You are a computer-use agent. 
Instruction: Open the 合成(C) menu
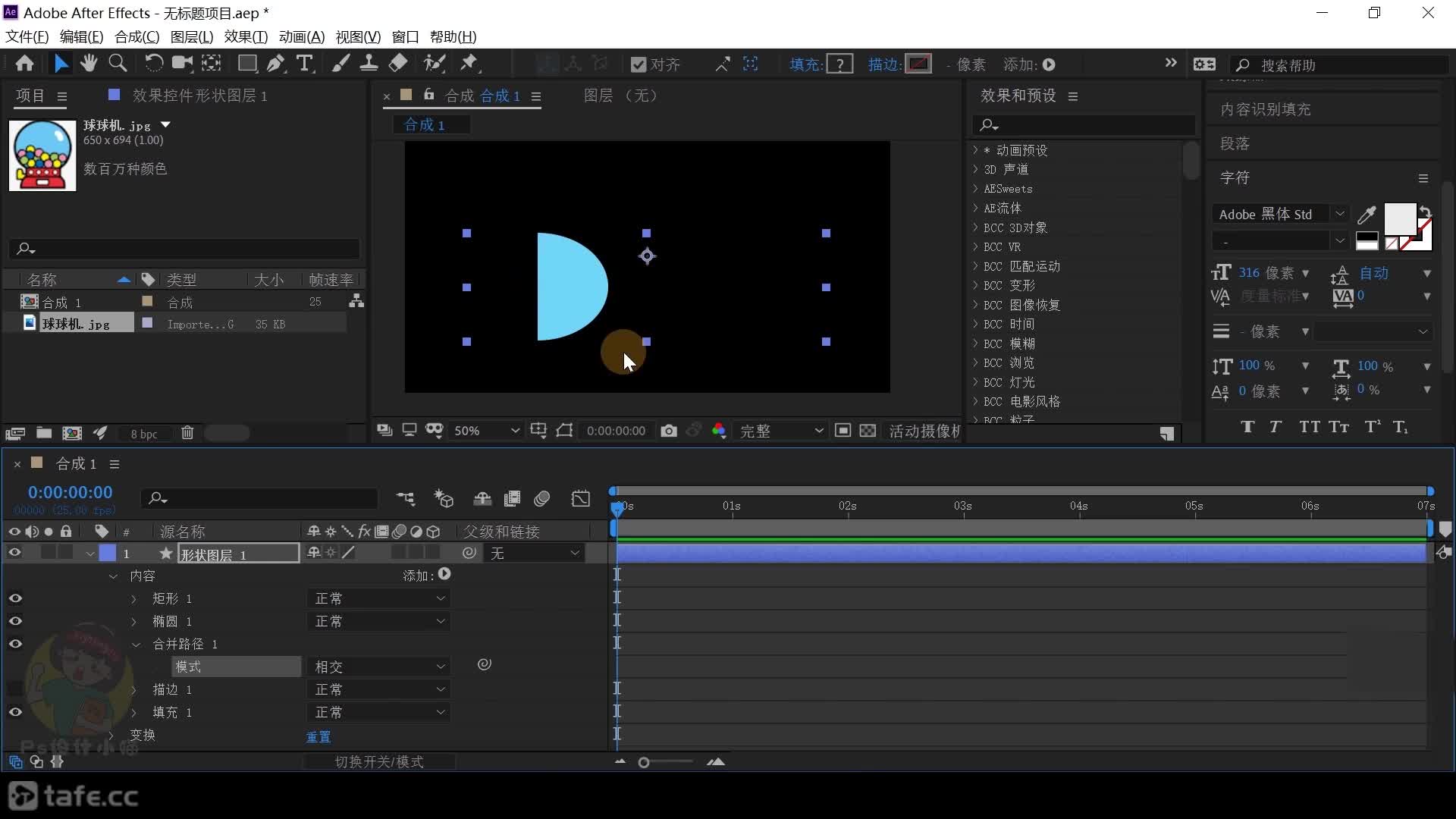[136, 36]
